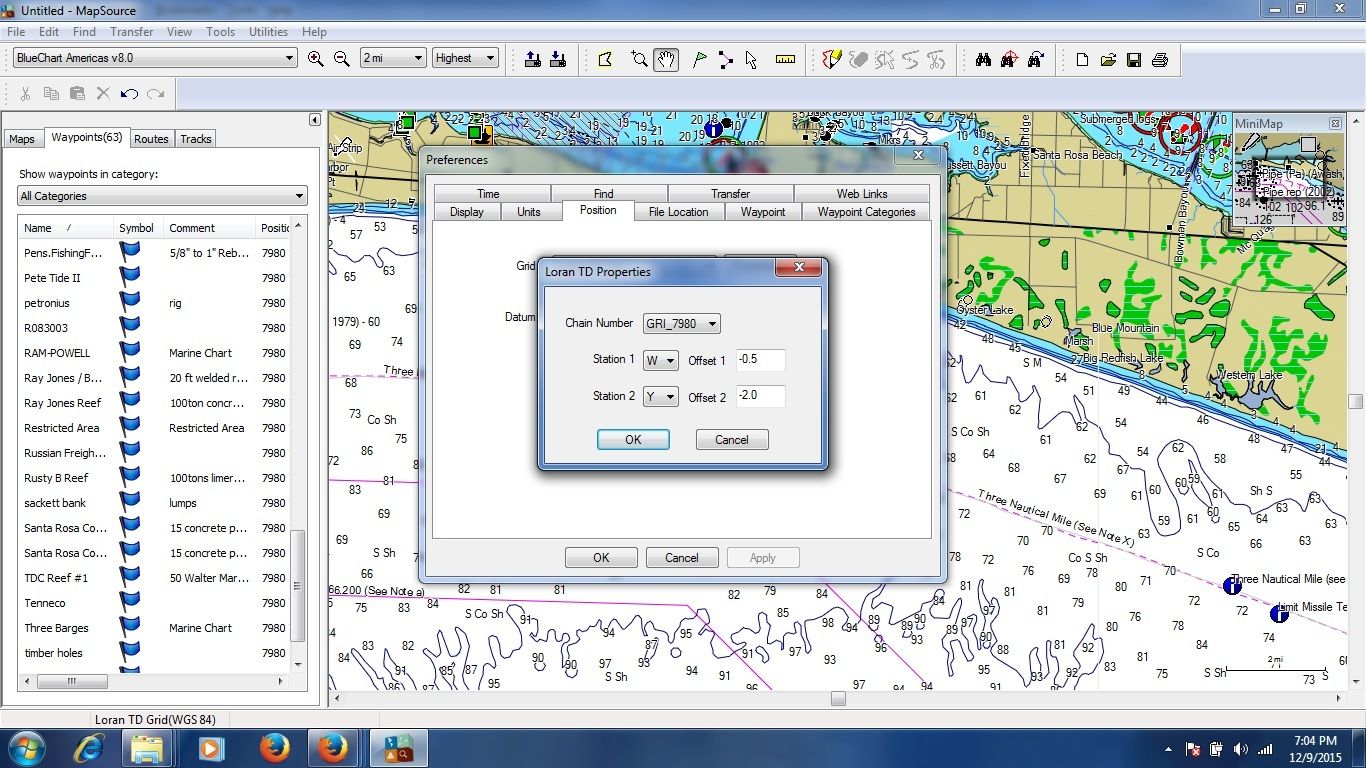Activate the Waypoint flag tool
This screenshot has width=1366, height=768.
699,59
